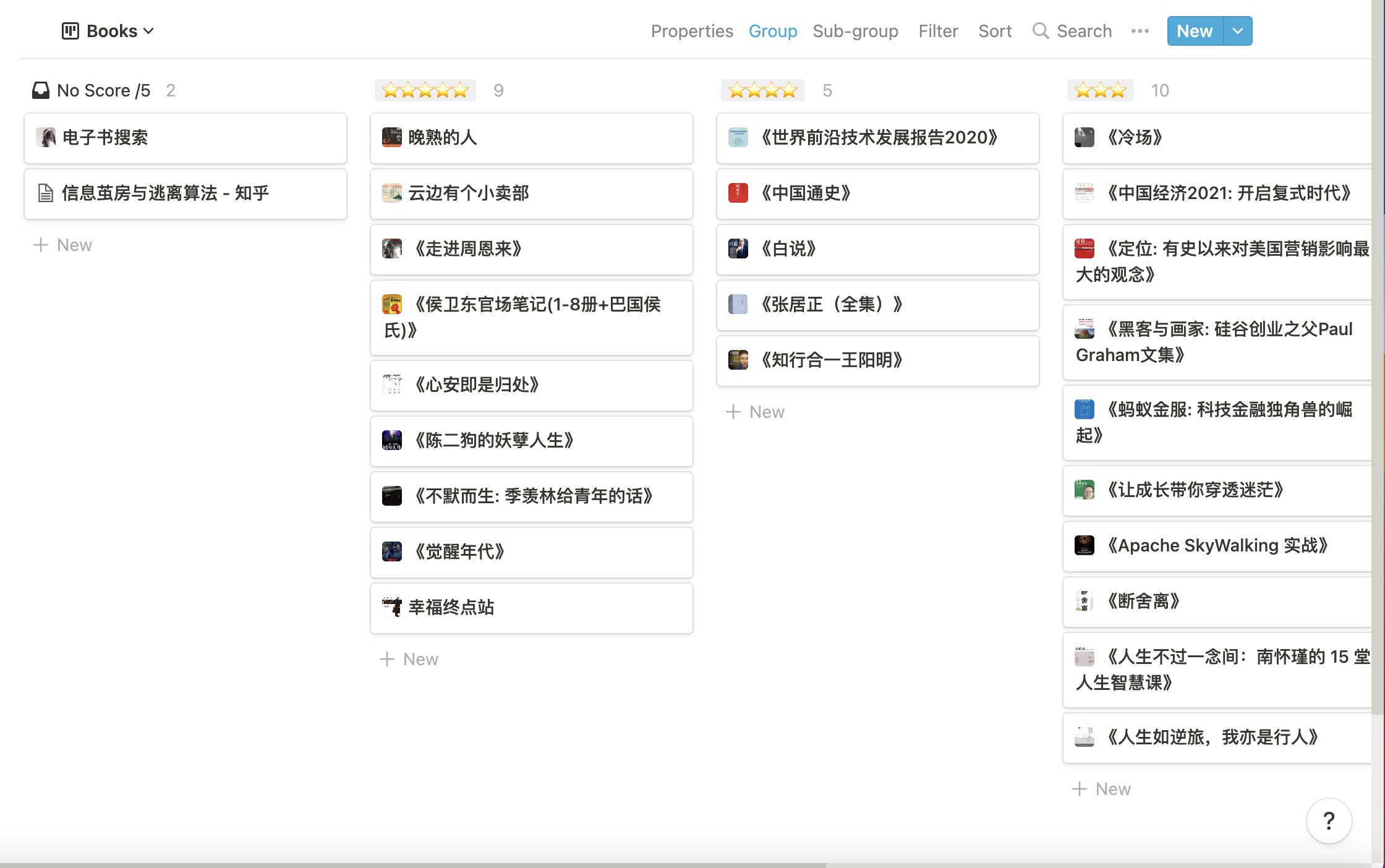Click the three-star rating badge header
The image size is (1385, 868).
click(1100, 90)
